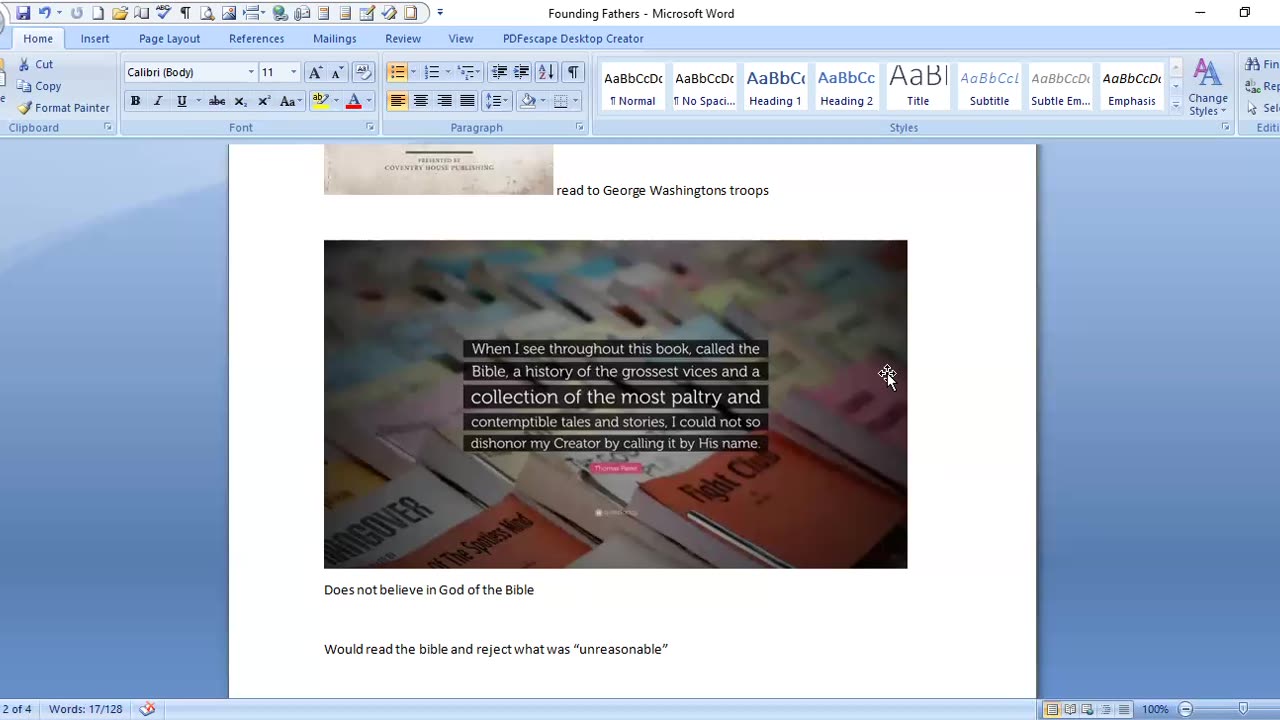Viewport: 1280px width, 720px height.
Task: Apply the Subtitle style
Action: pos(989,87)
